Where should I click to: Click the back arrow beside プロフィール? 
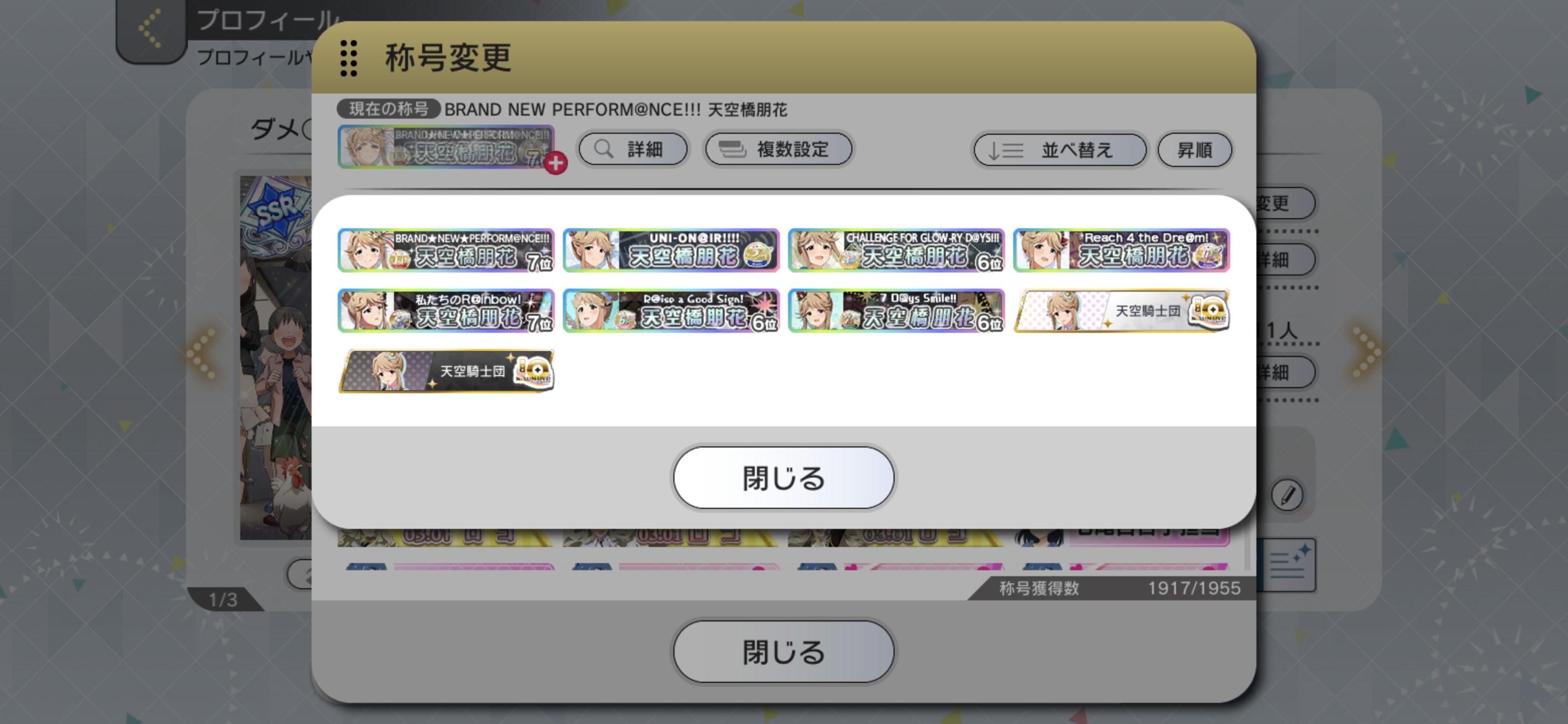click(150, 29)
